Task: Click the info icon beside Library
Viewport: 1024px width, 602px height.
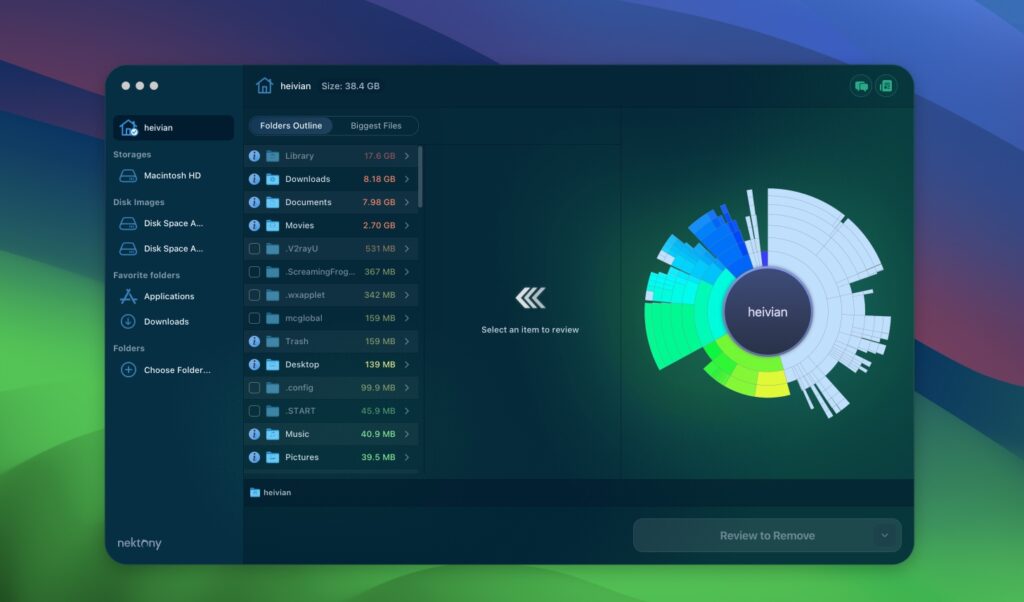Action: pos(254,155)
